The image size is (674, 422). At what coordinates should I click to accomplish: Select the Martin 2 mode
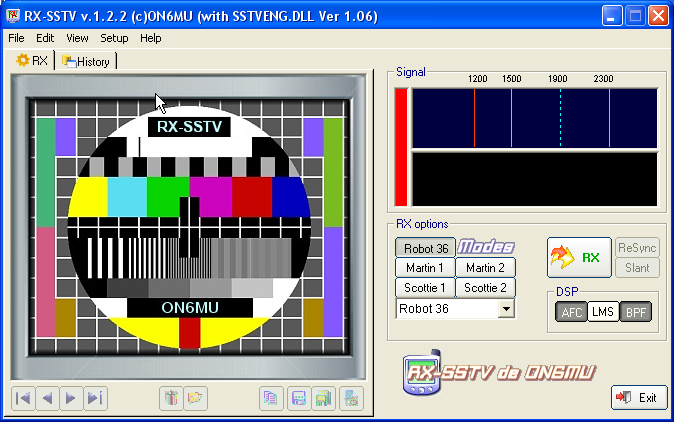pyautogui.click(x=485, y=268)
